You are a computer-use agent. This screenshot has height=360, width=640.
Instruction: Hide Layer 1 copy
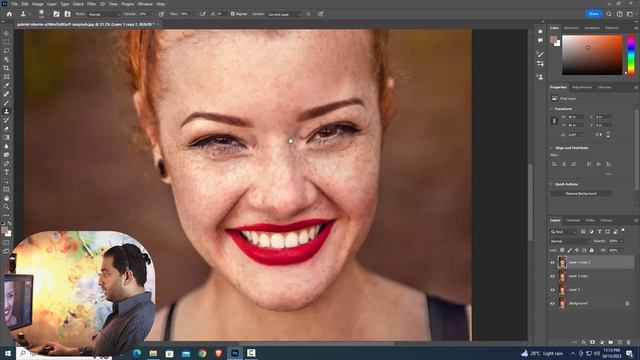[x=553, y=276]
